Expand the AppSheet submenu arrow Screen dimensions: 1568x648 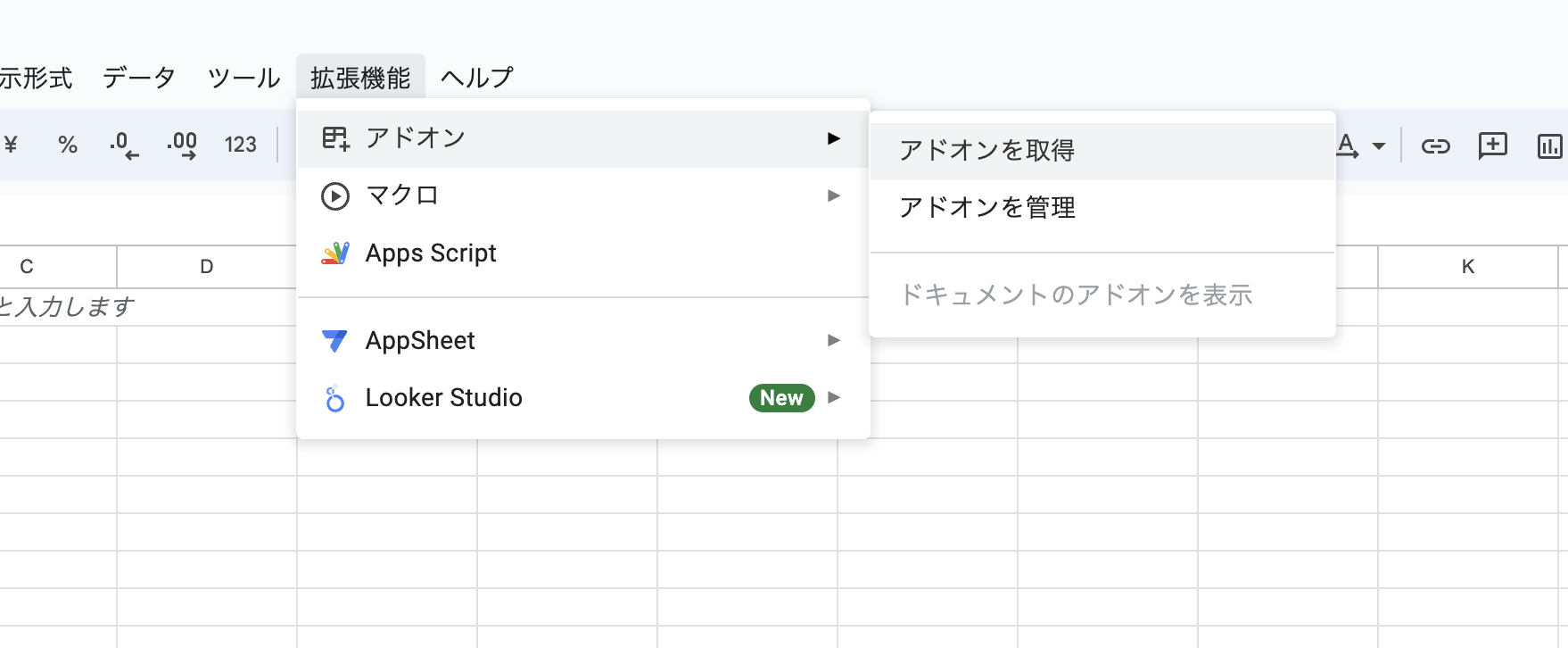click(834, 340)
